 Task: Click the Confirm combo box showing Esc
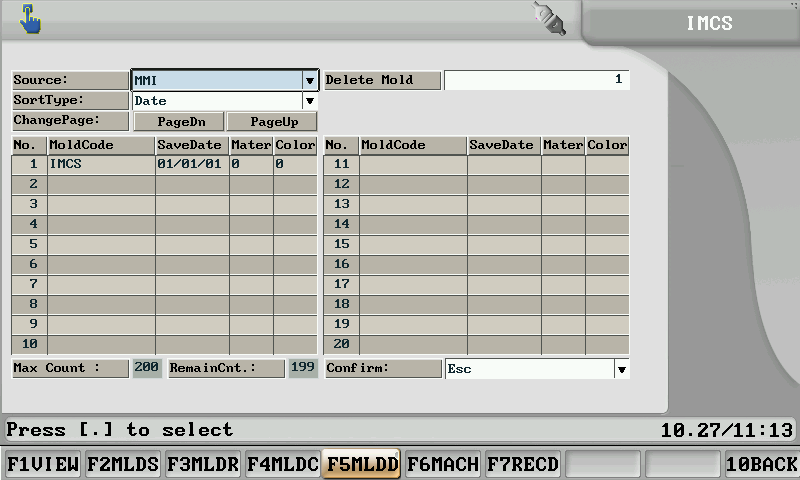coord(537,369)
